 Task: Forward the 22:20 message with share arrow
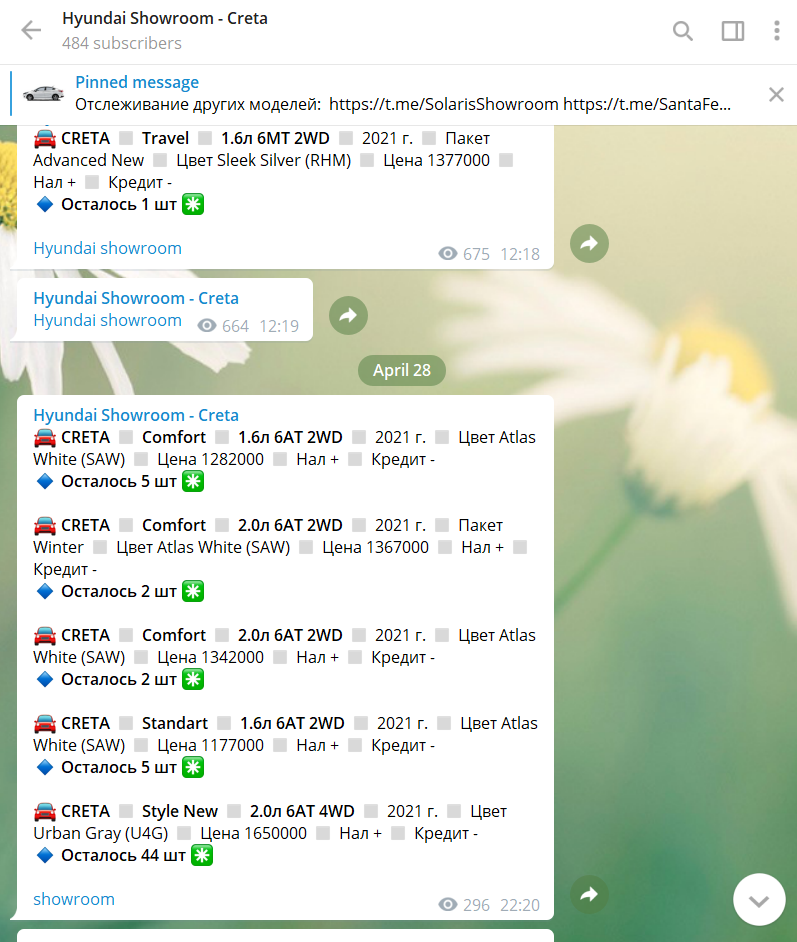589,895
